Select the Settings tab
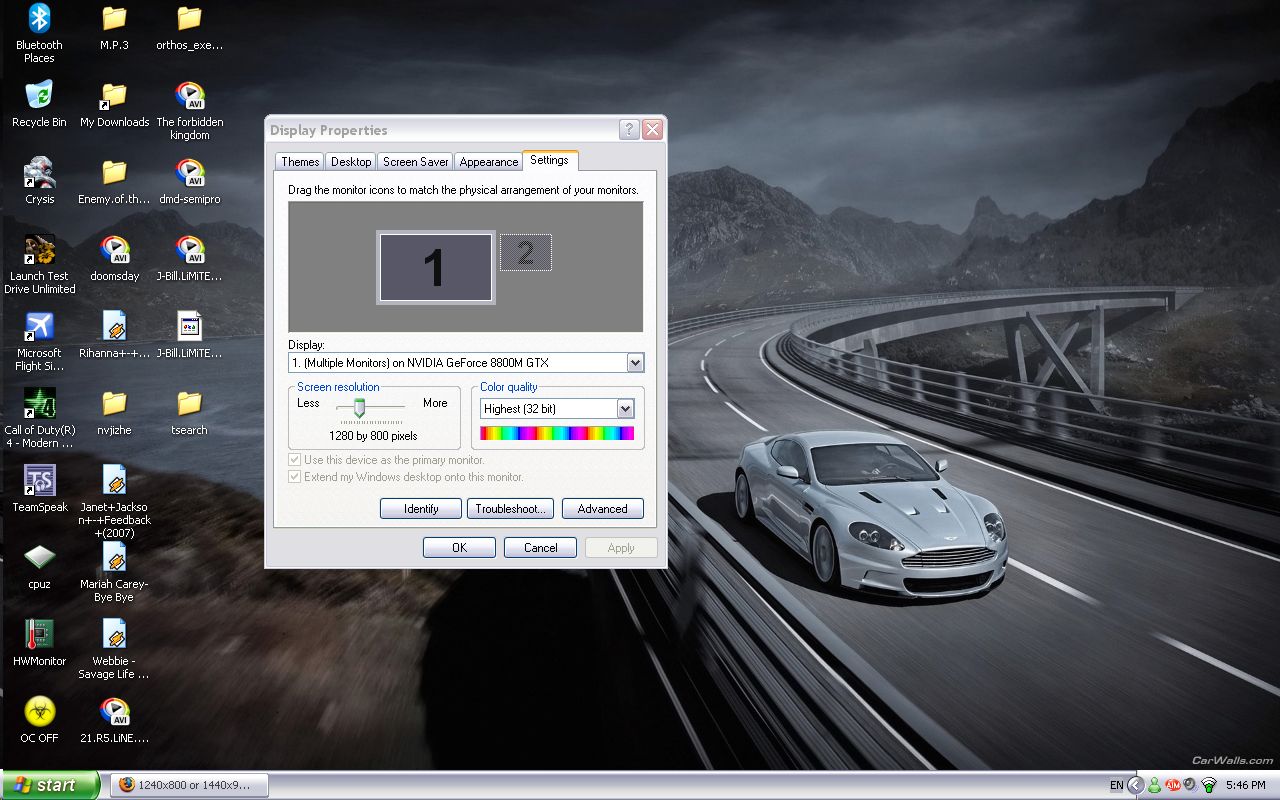The height and width of the screenshot is (800, 1280). [x=550, y=160]
